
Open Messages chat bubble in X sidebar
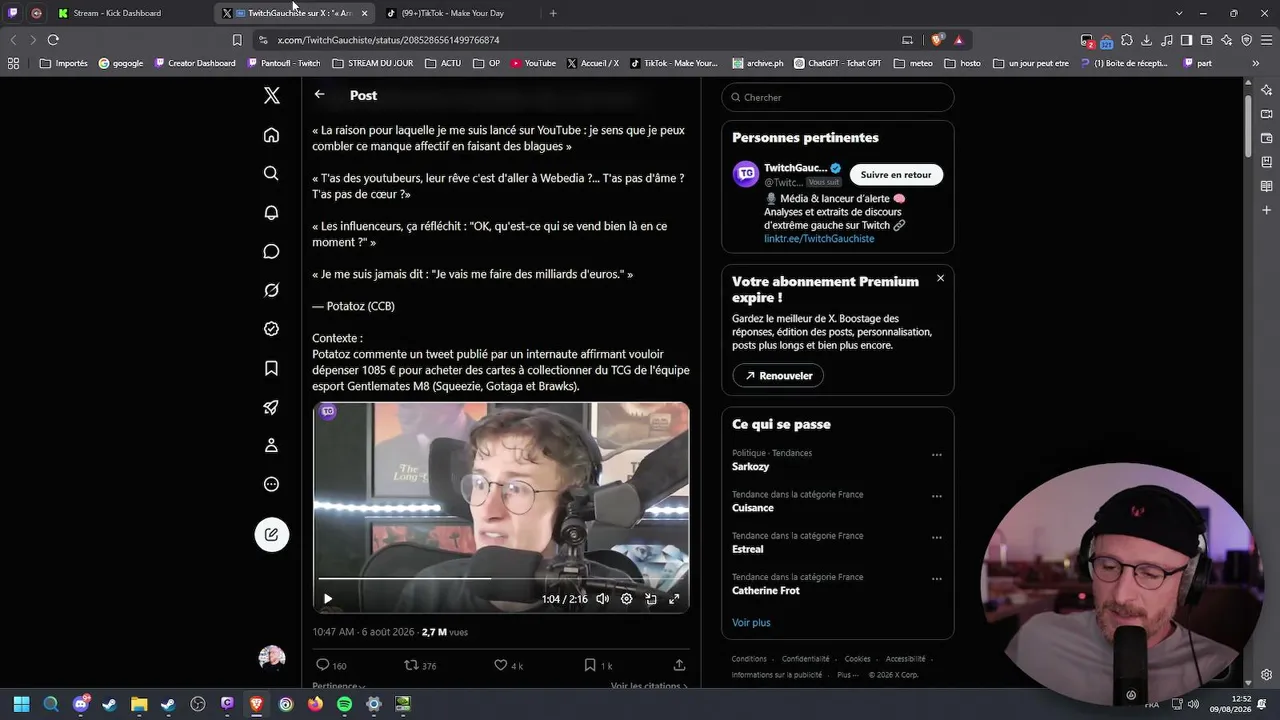pos(271,252)
